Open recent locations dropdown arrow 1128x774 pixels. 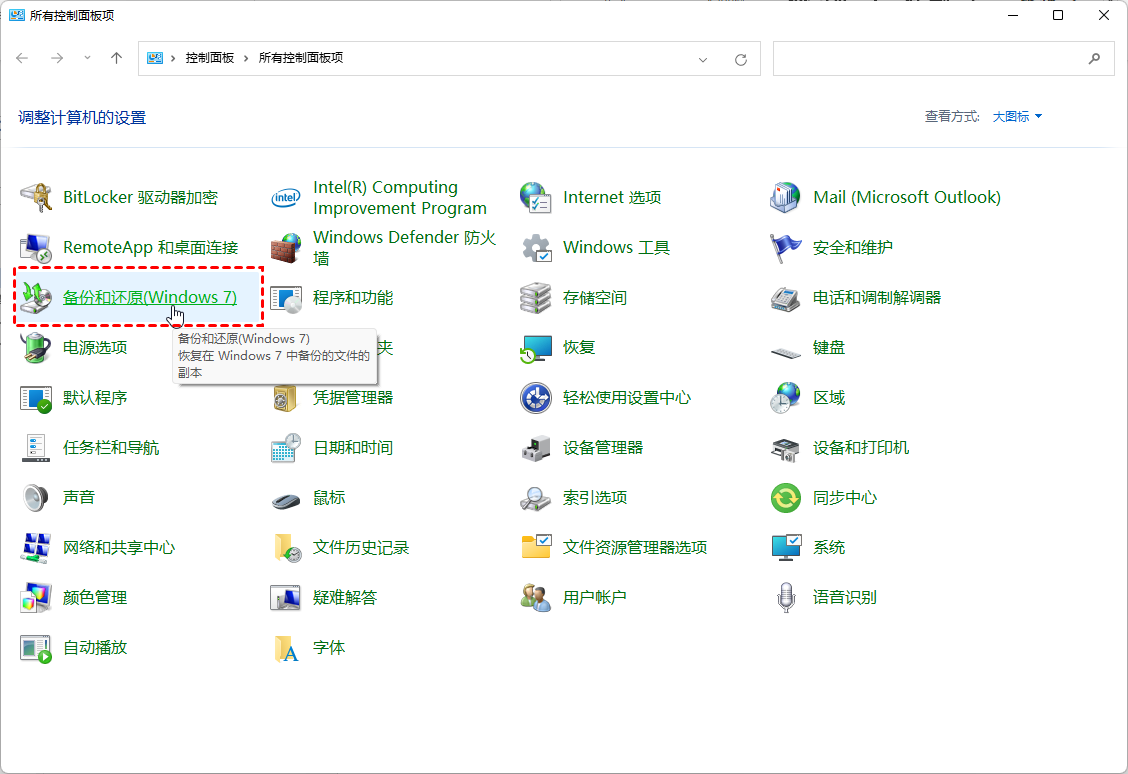point(87,59)
